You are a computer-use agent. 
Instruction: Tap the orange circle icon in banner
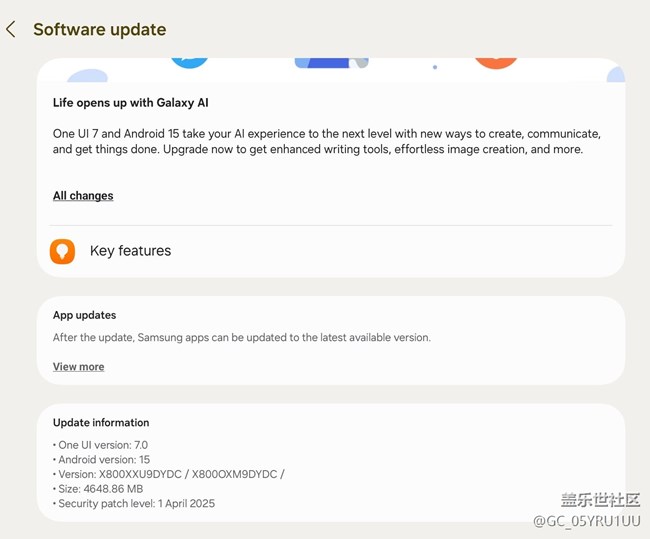tap(495, 61)
